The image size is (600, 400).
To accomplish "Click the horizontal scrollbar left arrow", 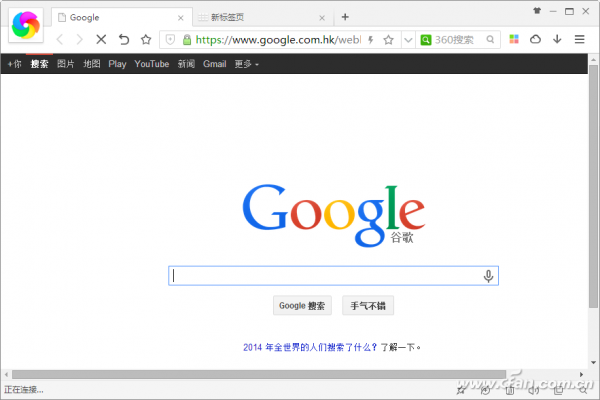I will (x=6, y=374).
